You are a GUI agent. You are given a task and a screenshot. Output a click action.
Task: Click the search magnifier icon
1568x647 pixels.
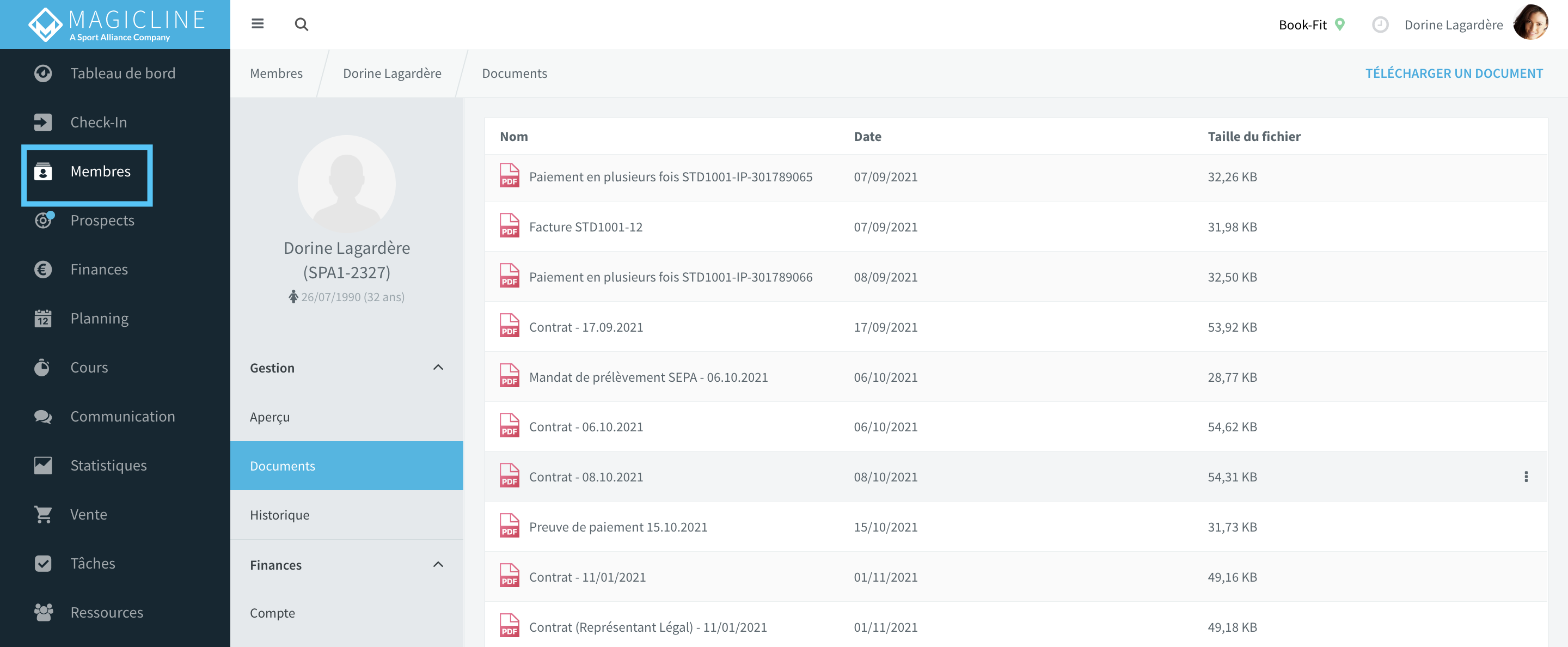[x=301, y=25]
